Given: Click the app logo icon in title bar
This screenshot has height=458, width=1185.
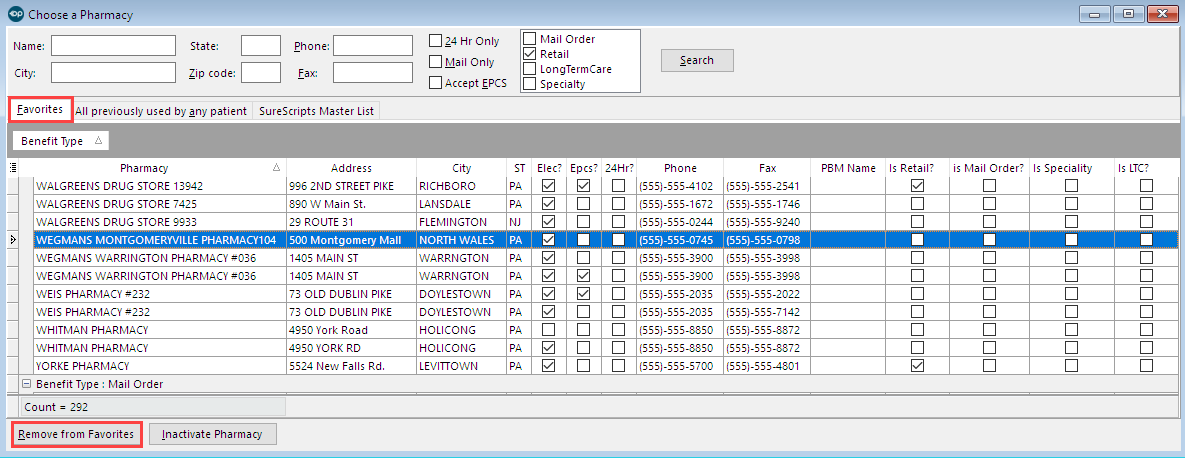Looking at the screenshot, I should click(15, 14).
